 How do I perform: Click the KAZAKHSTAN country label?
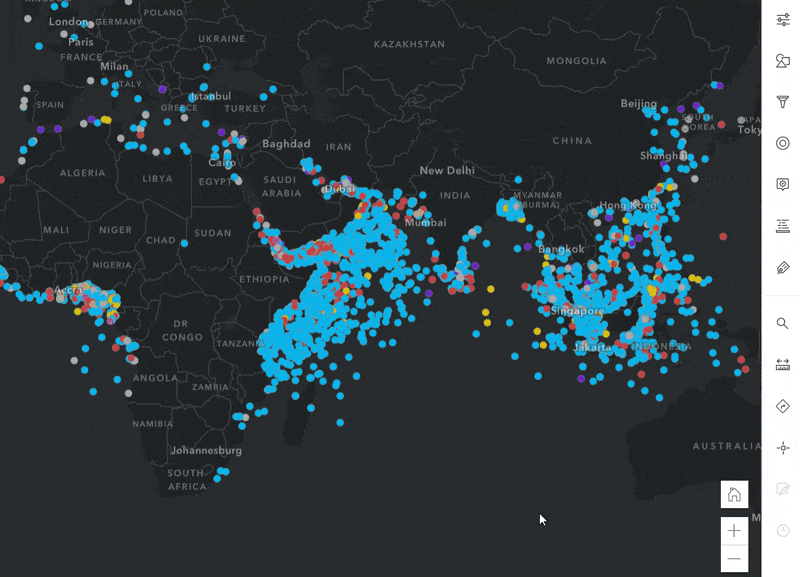tap(409, 44)
